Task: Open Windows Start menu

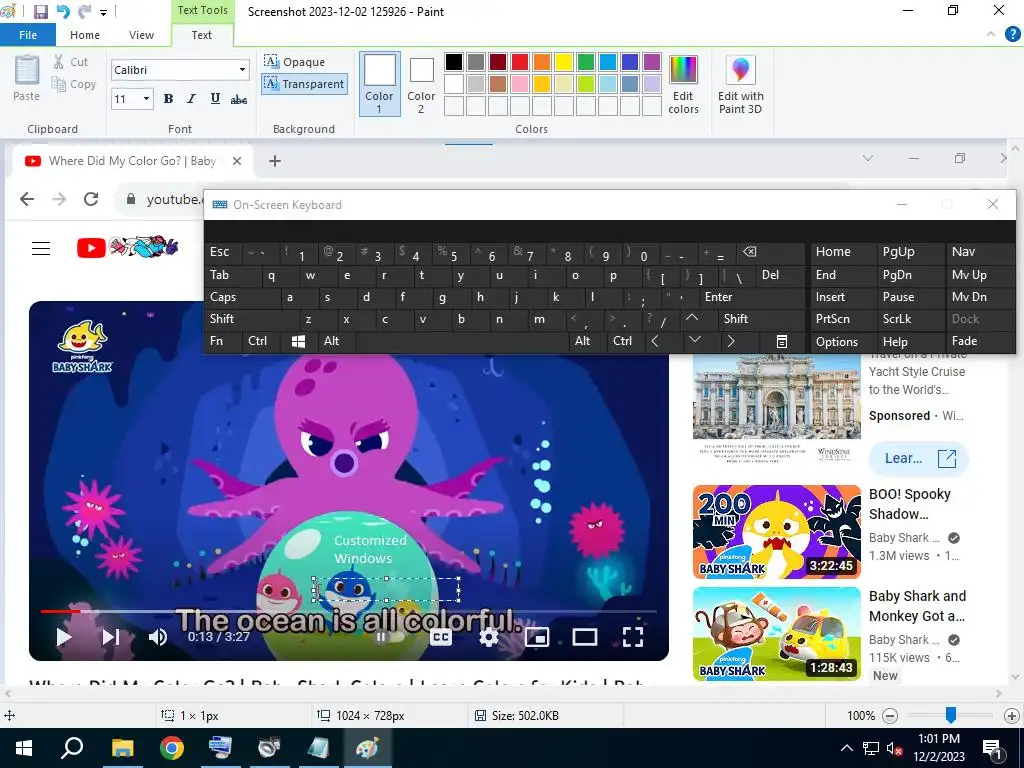Action: [23, 748]
